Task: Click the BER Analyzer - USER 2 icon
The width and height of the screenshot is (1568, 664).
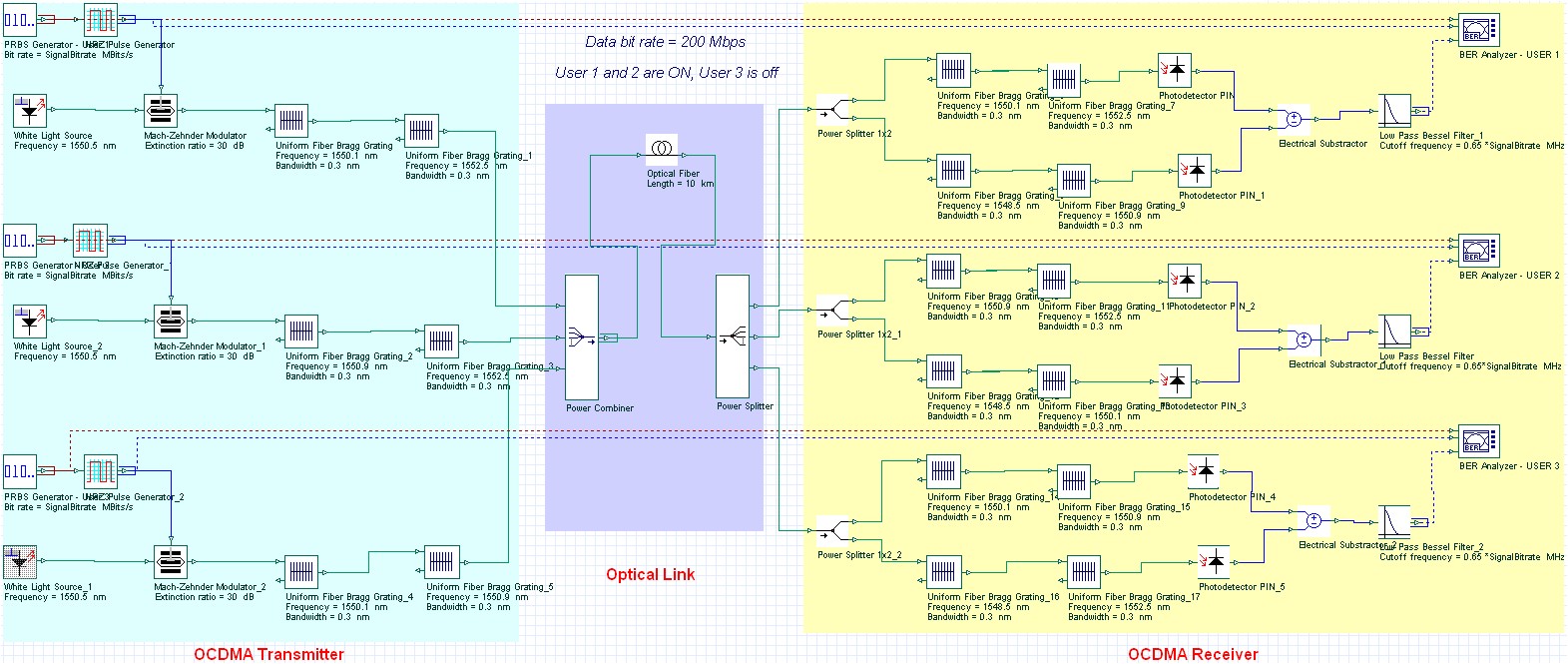Action: point(1478,251)
